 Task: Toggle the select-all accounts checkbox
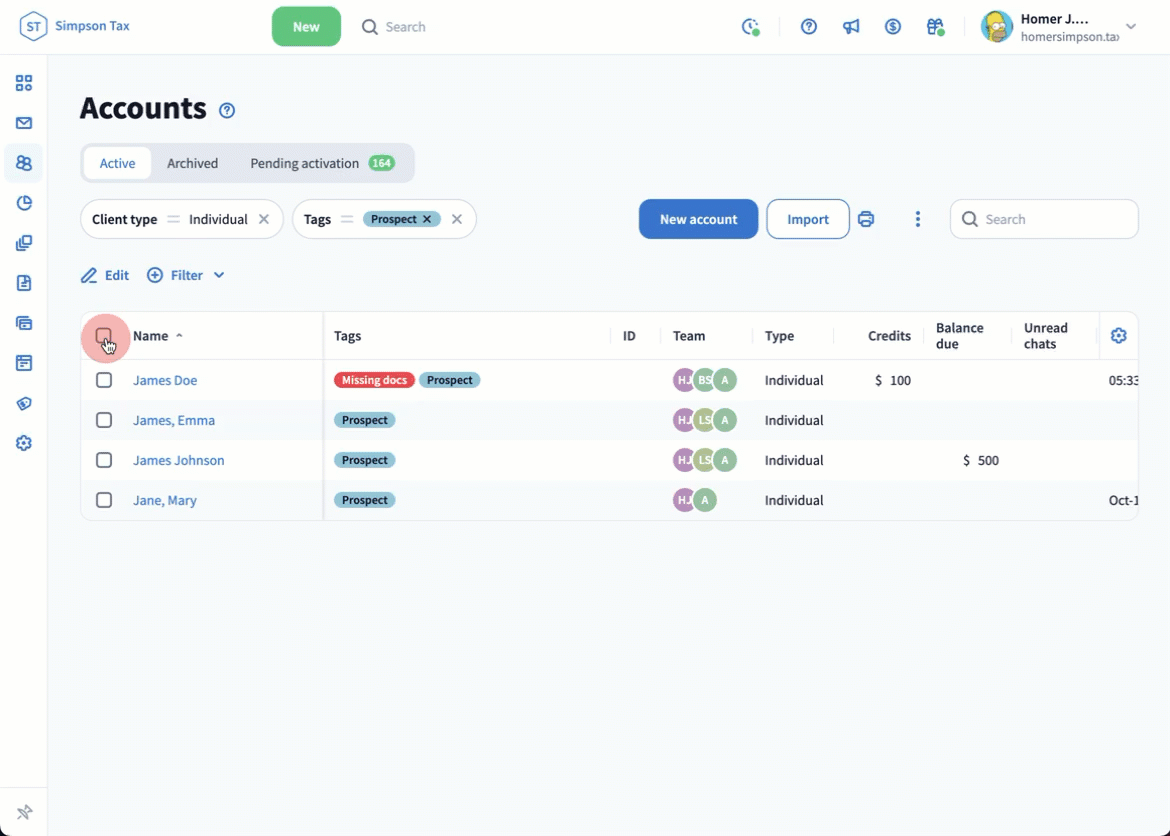(x=104, y=336)
